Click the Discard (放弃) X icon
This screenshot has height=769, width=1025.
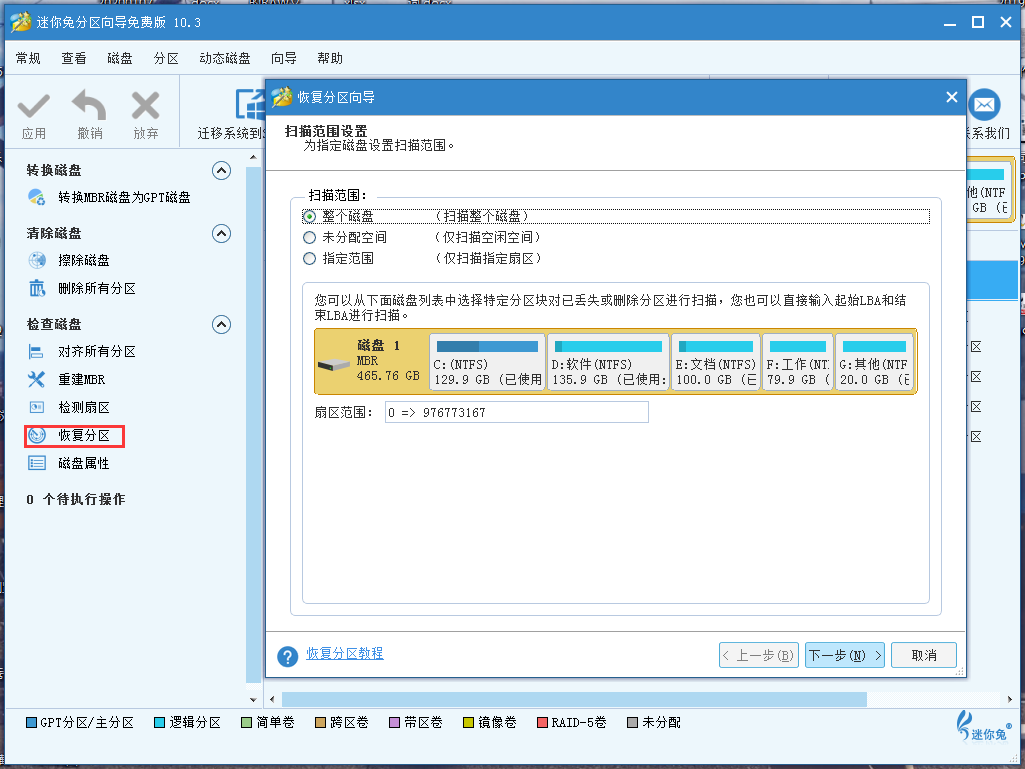[145, 106]
